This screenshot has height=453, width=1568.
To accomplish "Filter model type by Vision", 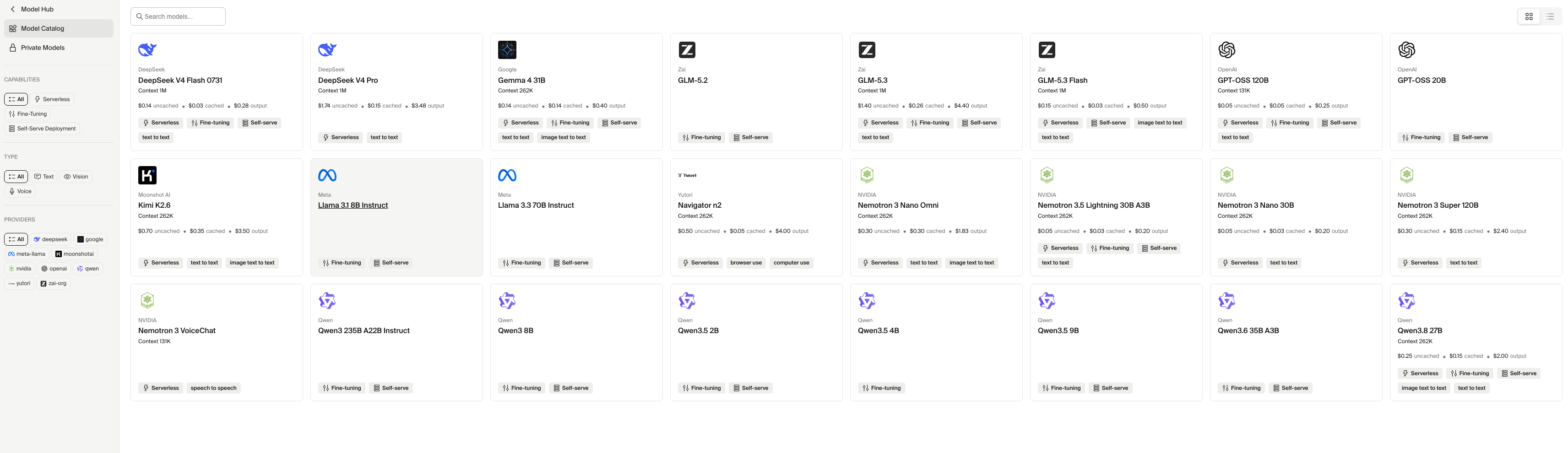I will pos(76,176).
